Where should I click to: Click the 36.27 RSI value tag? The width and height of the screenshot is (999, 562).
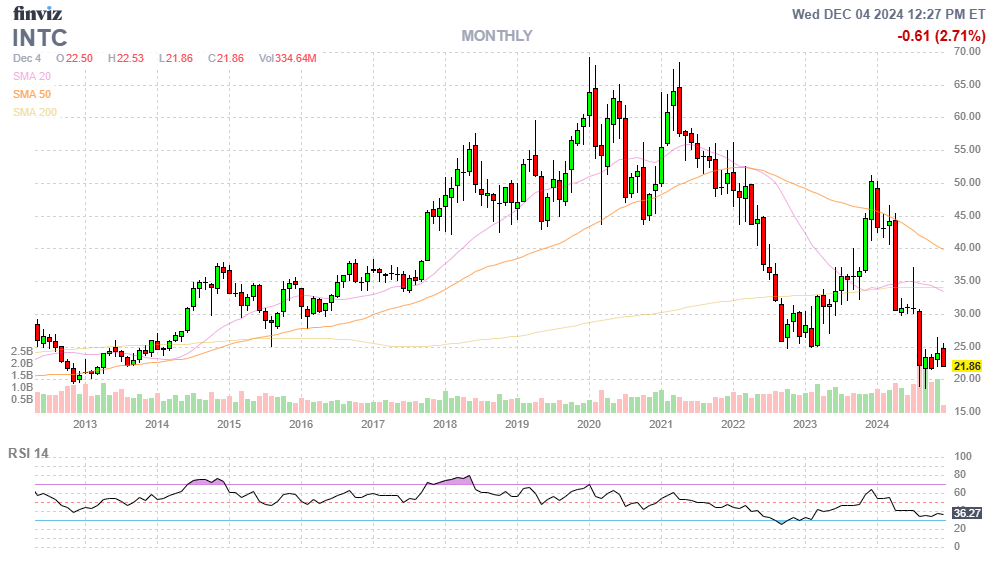click(x=967, y=513)
